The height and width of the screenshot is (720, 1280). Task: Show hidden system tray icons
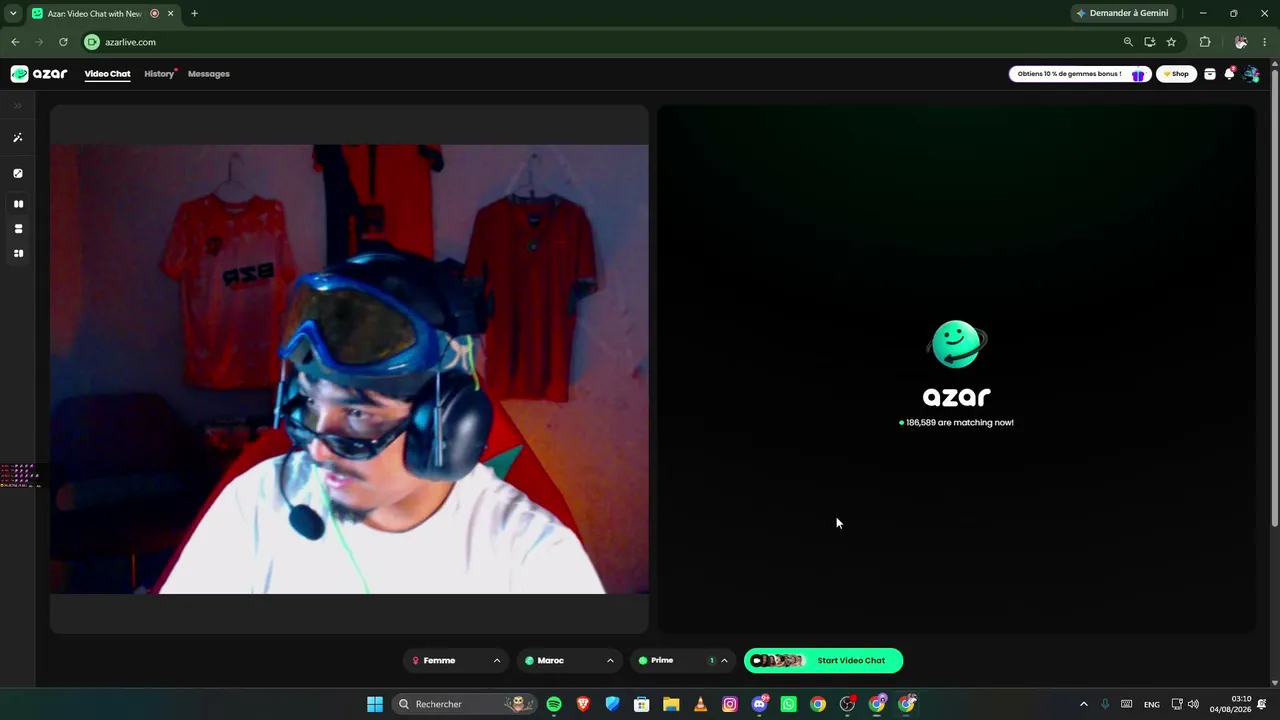(1083, 704)
